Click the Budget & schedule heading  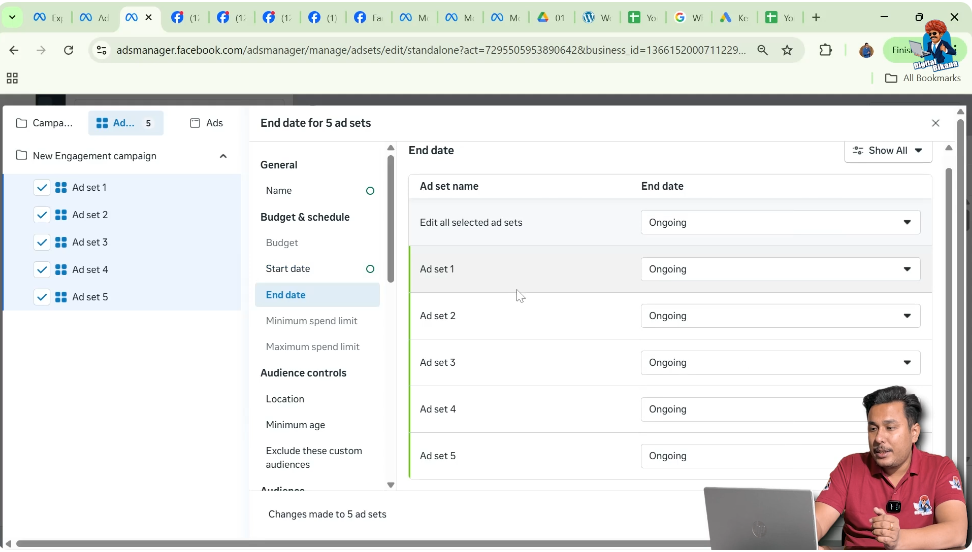tap(305, 217)
